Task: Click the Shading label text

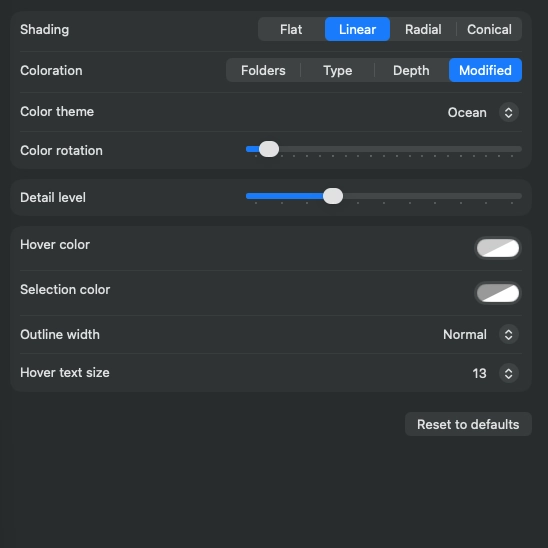Action: click(44, 30)
